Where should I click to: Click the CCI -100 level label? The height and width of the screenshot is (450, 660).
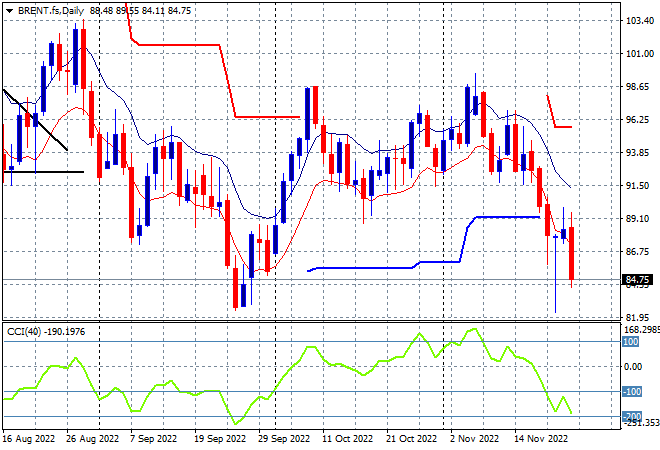pyautogui.click(x=632, y=391)
